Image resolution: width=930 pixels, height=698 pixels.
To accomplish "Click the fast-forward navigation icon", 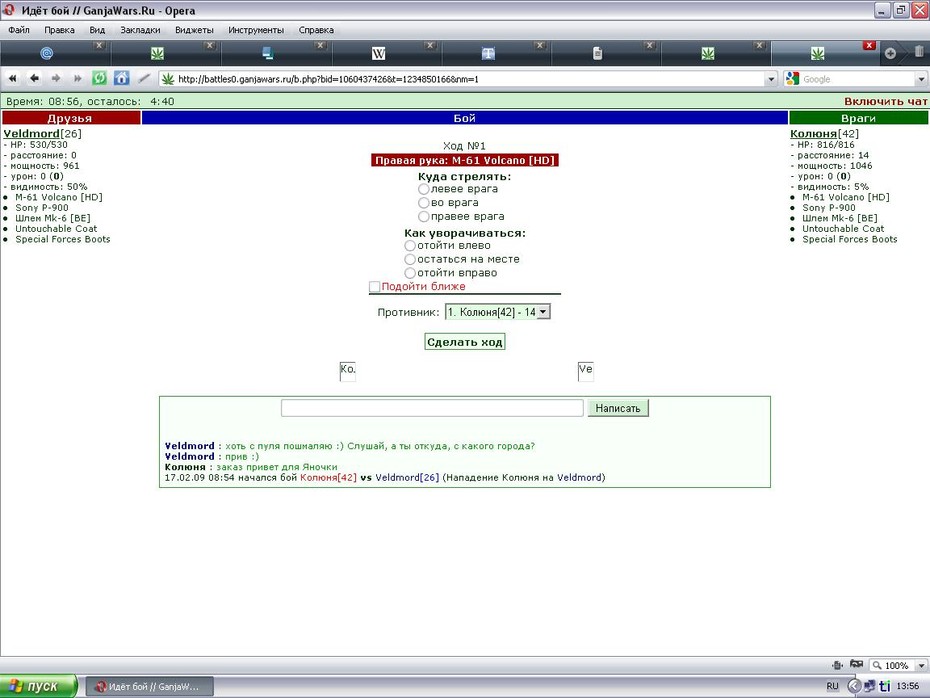I will coord(77,78).
